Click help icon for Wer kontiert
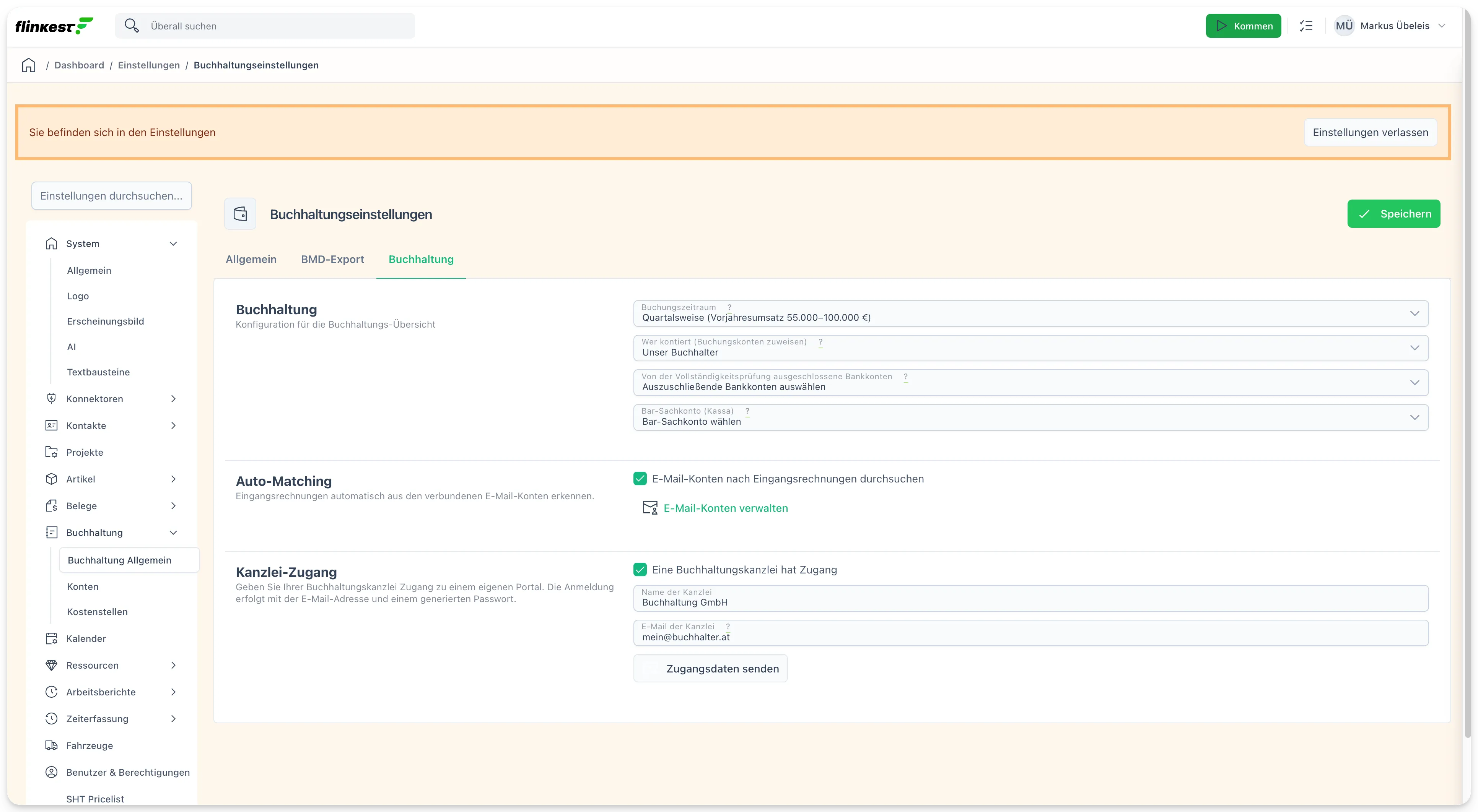 tap(820, 343)
